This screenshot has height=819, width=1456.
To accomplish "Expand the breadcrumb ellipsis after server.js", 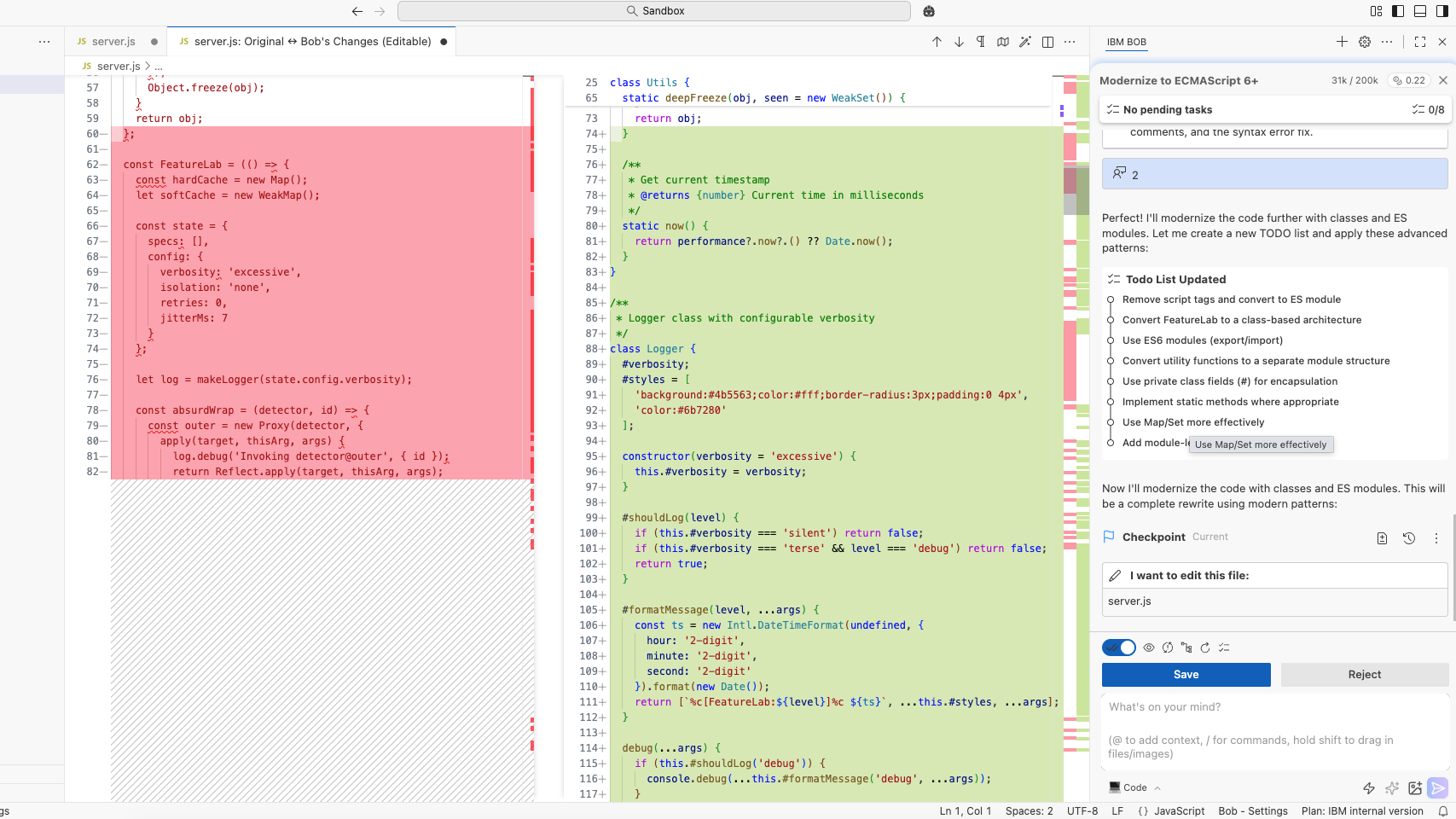I will pyautogui.click(x=159, y=66).
